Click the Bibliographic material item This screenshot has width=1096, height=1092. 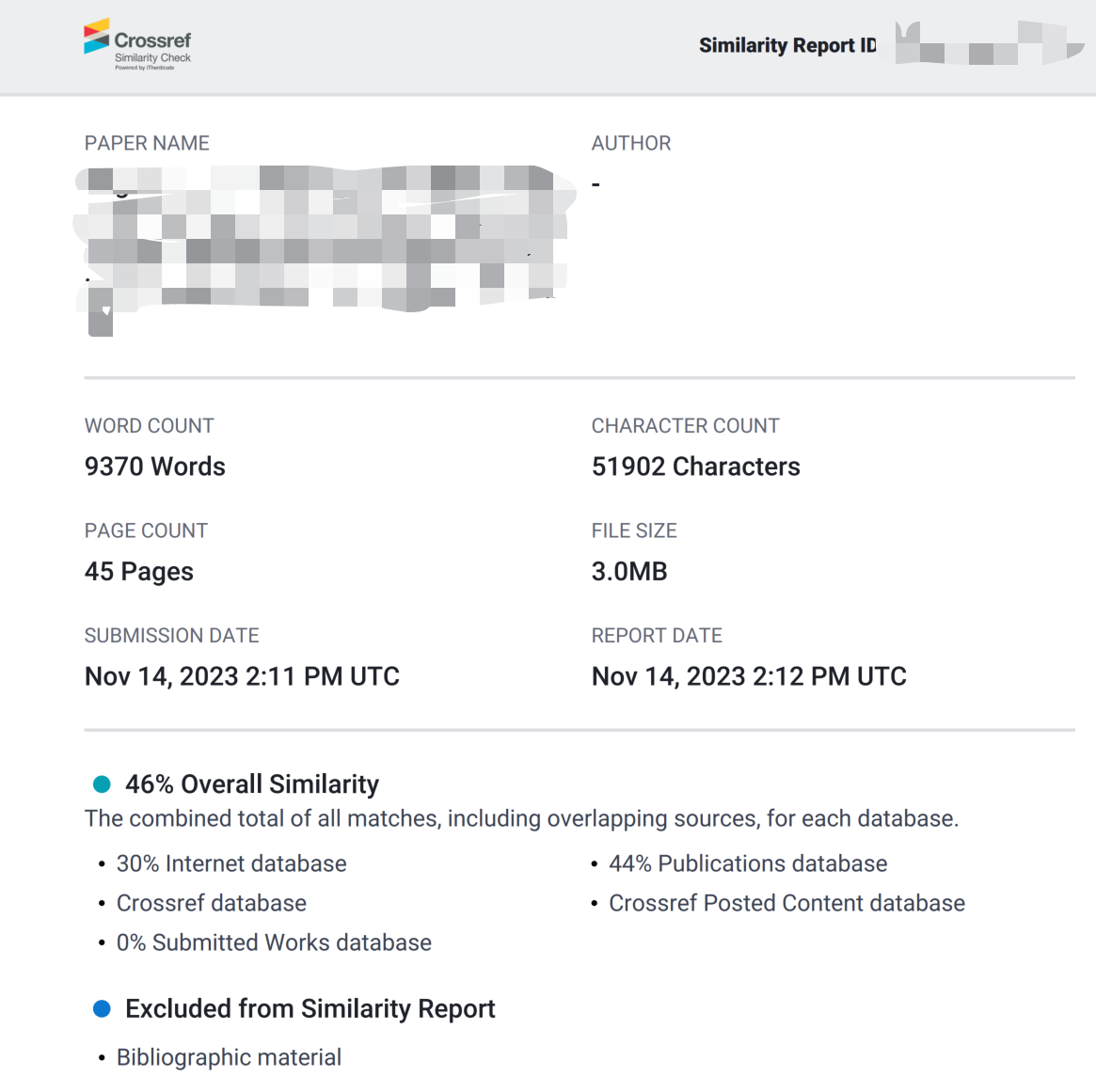(x=229, y=1057)
